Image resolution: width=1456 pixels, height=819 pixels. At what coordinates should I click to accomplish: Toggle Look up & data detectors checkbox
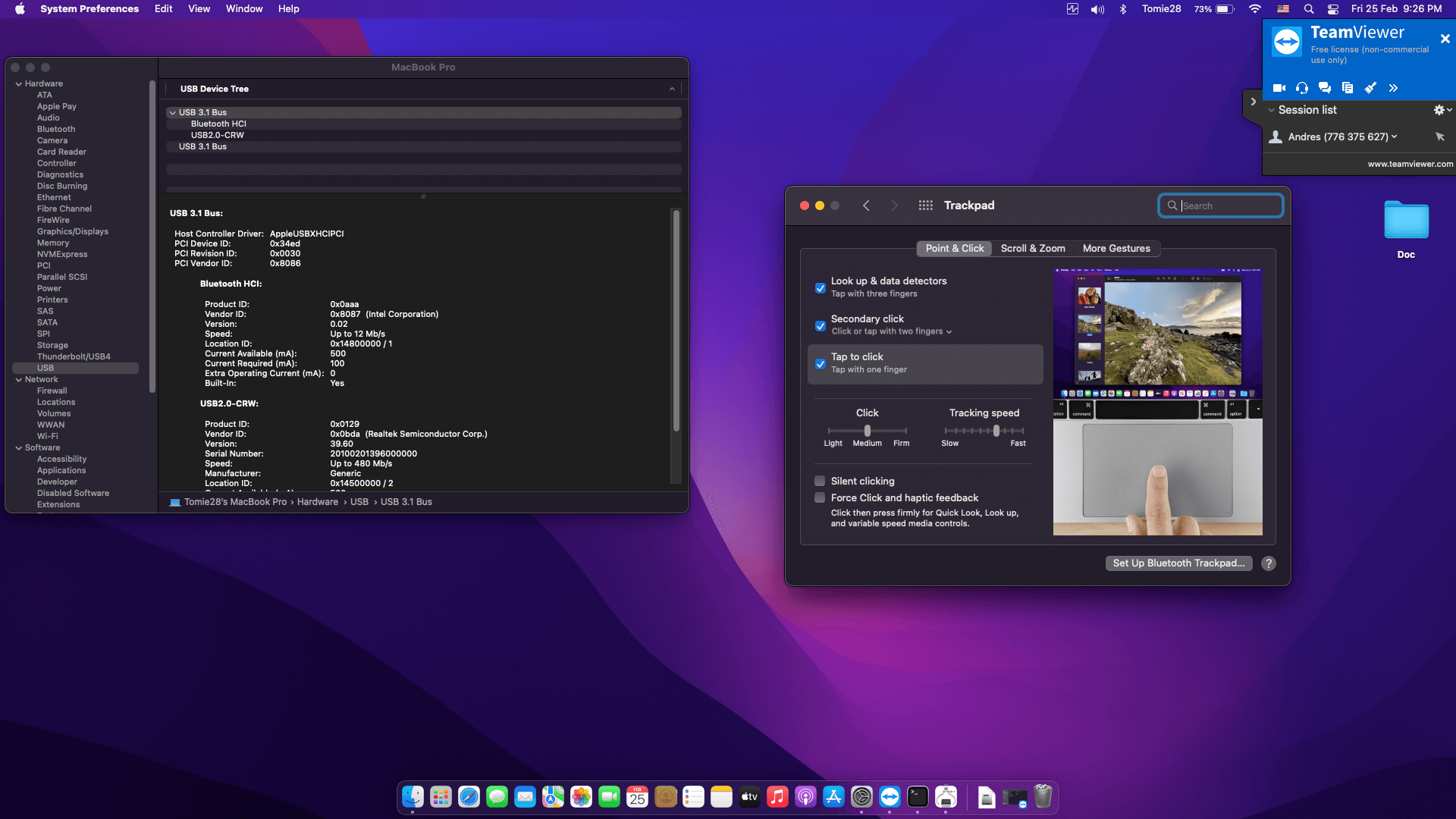821,288
